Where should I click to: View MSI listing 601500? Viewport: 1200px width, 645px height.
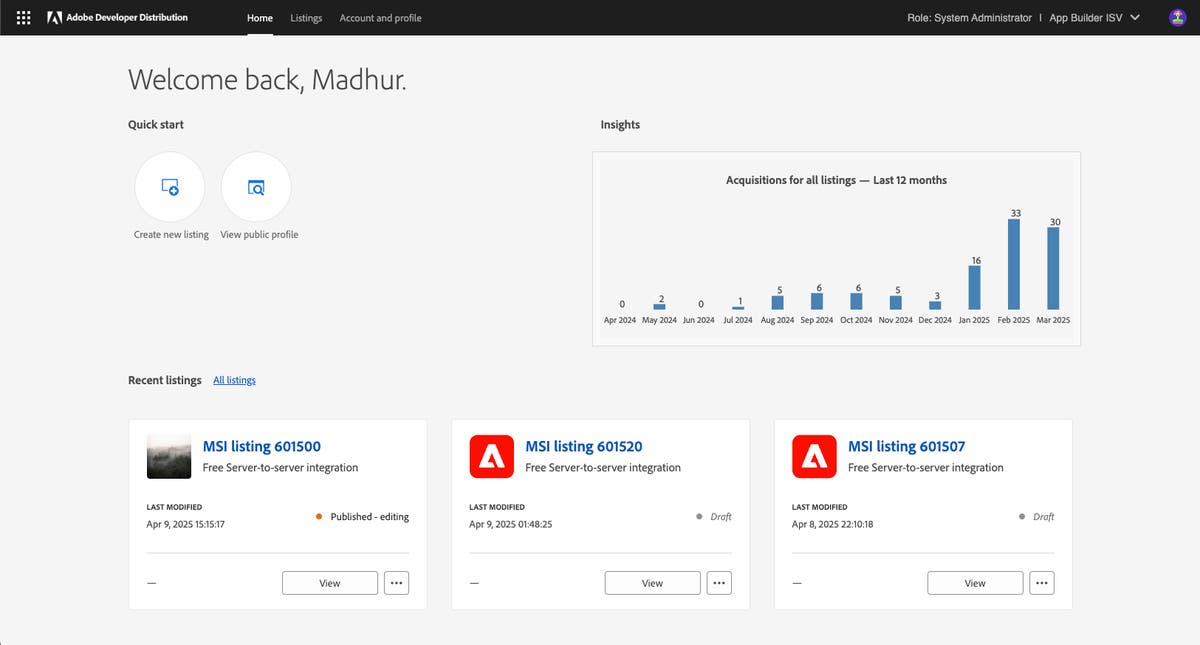click(x=329, y=583)
